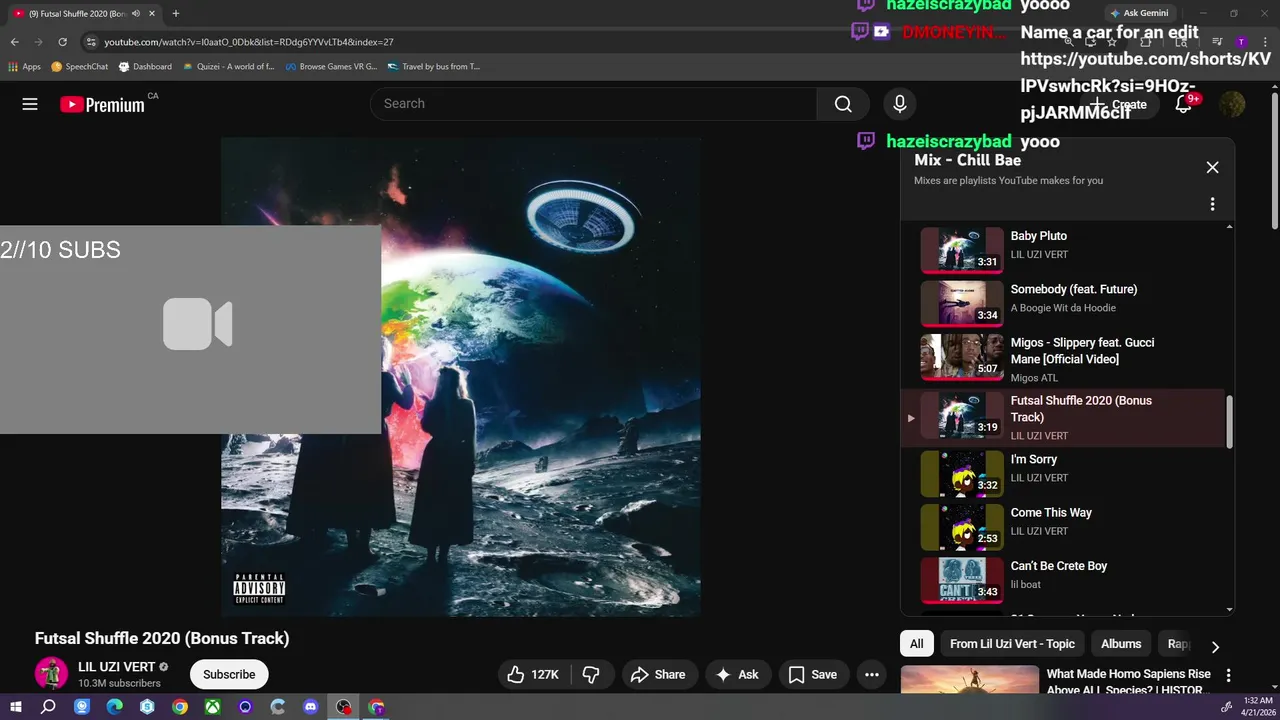Open the notifications bell
Screen dimensions: 1280x720
(x=1183, y=104)
